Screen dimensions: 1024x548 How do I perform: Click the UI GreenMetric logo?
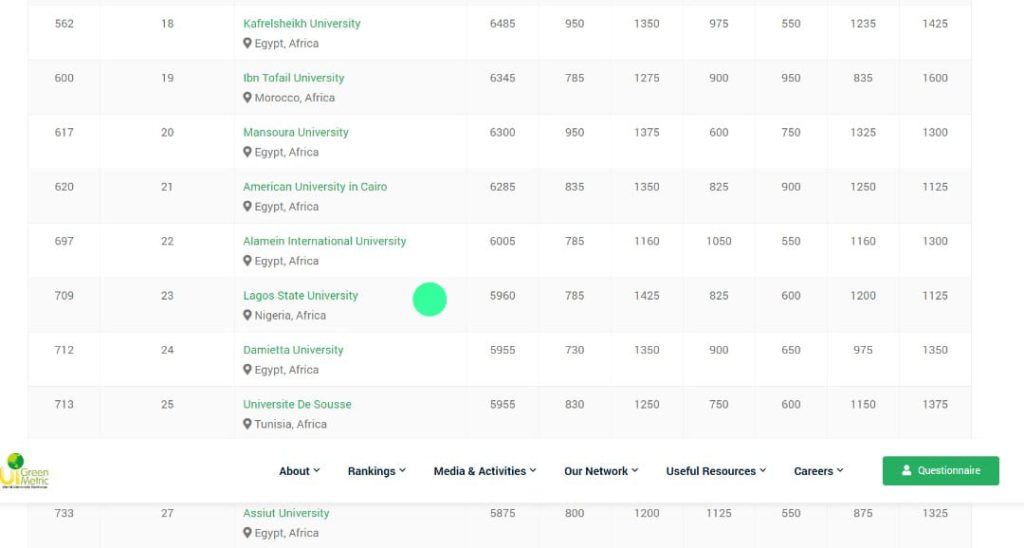(26, 470)
